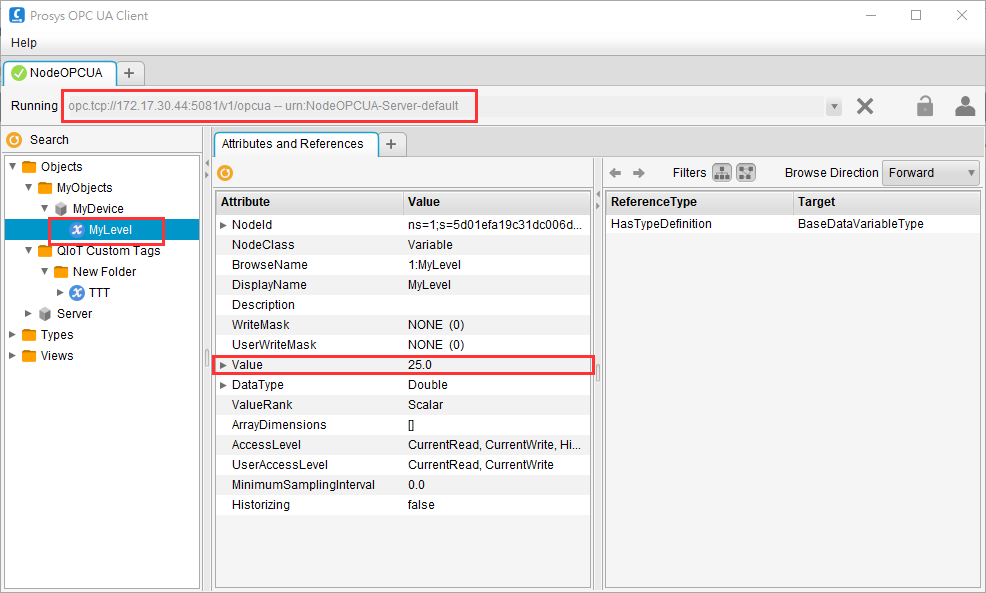Viewport: 986px width, 593px height.
Task: Maximize the Prosys OPC UA Client window
Action: point(916,15)
